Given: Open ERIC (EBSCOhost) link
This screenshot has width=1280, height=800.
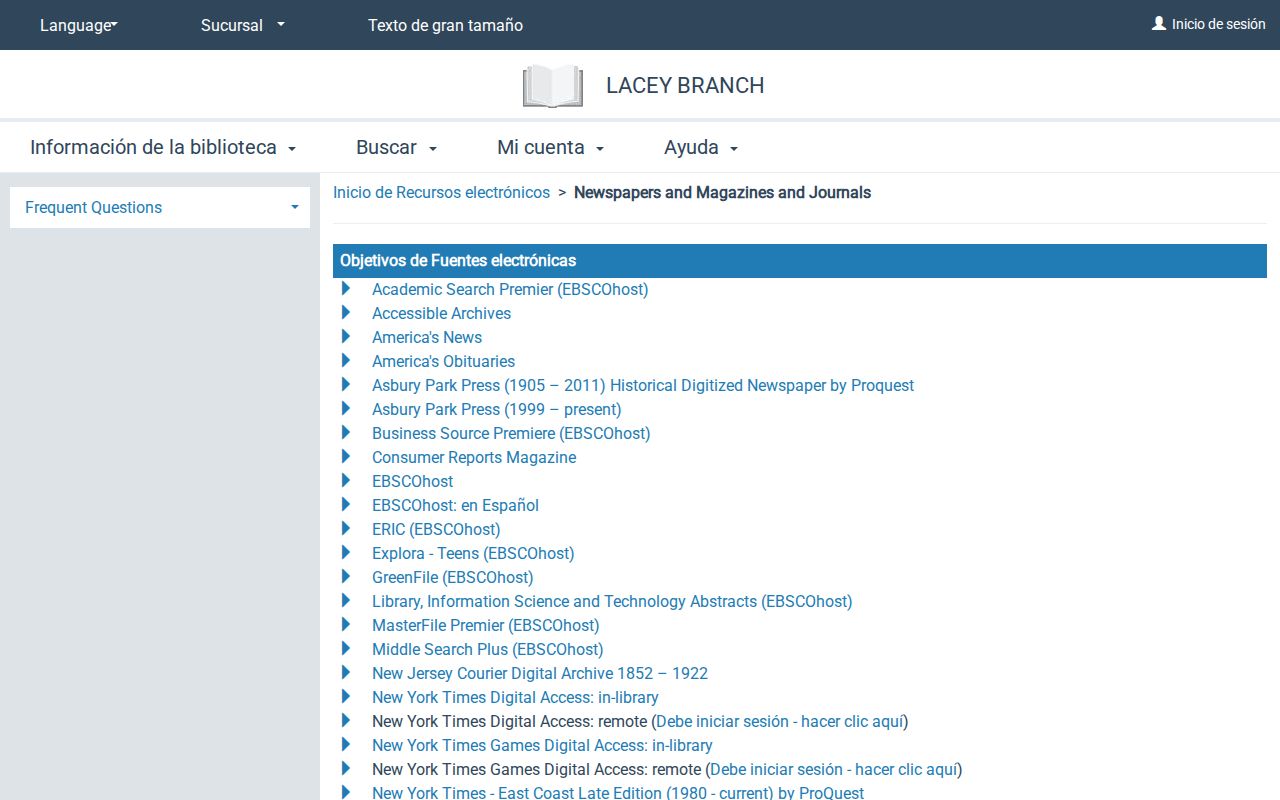Looking at the screenshot, I should pyautogui.click(x=436, y=529).
